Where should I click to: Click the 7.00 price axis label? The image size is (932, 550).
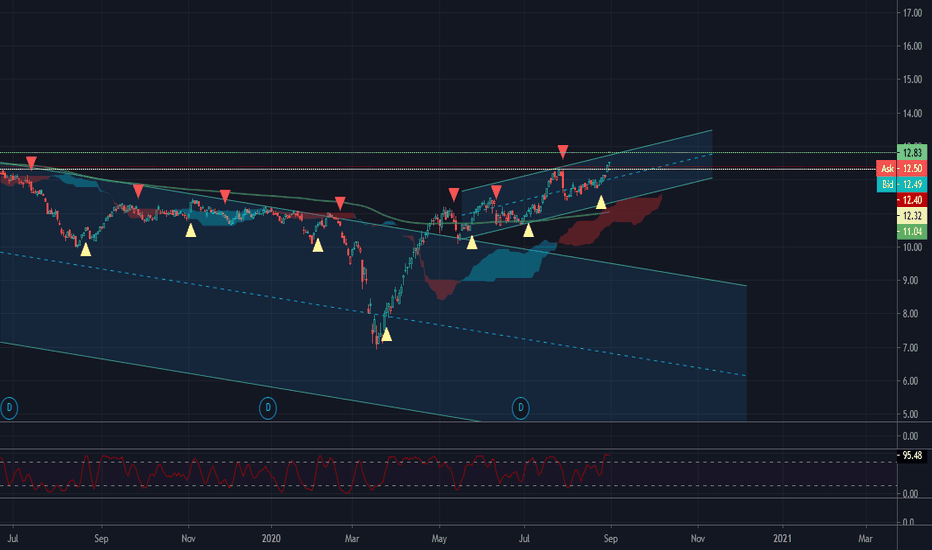tap(910, 347)
